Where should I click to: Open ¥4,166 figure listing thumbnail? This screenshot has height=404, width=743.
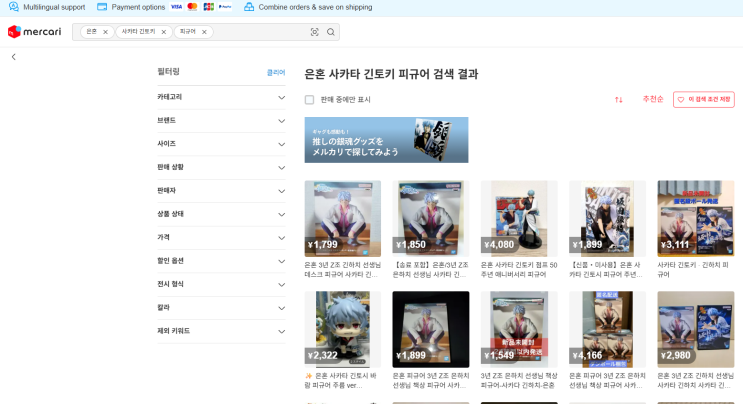[607, 329]
